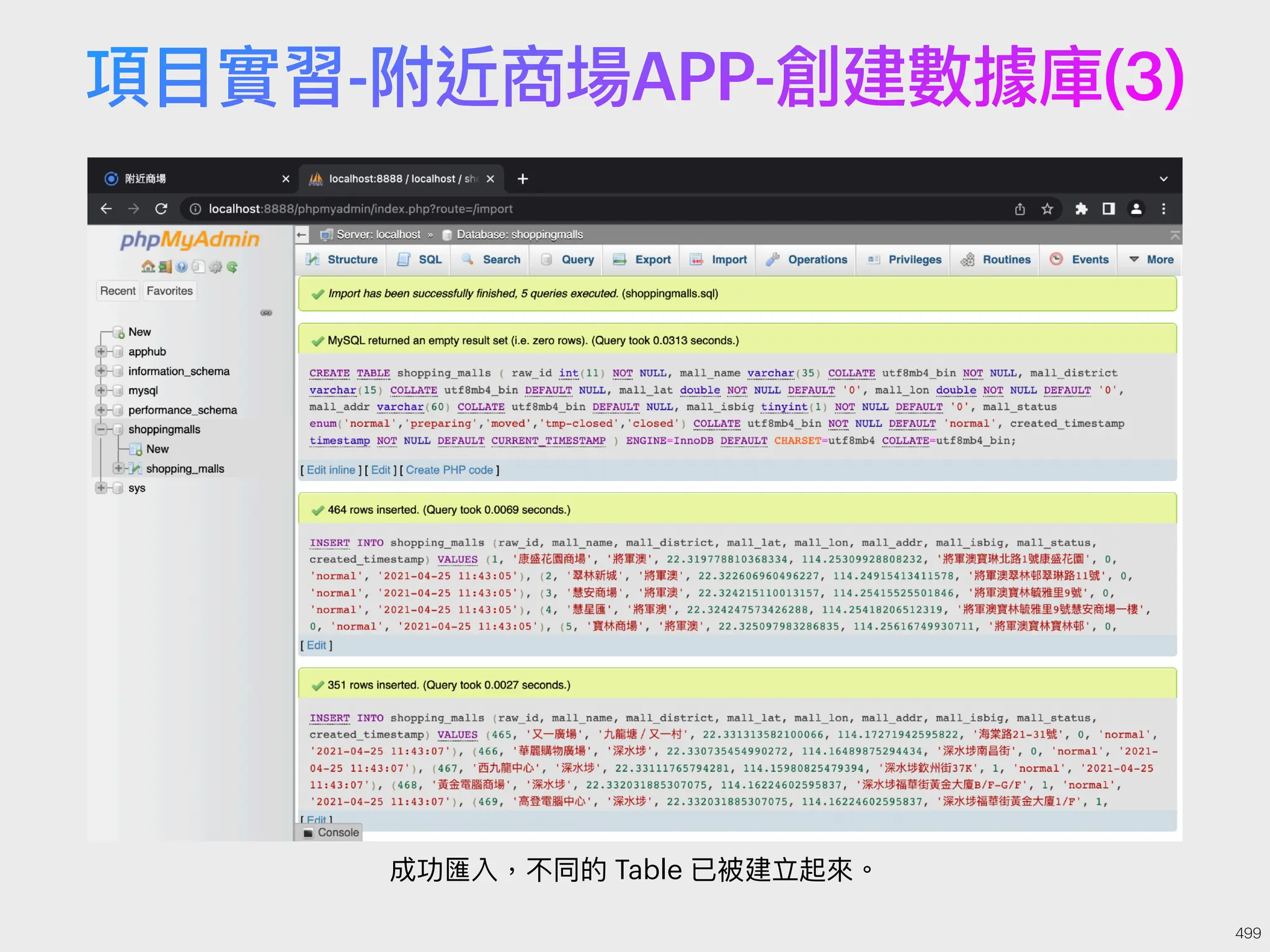Click the link chain icon in navigation panel

[266, 313]
